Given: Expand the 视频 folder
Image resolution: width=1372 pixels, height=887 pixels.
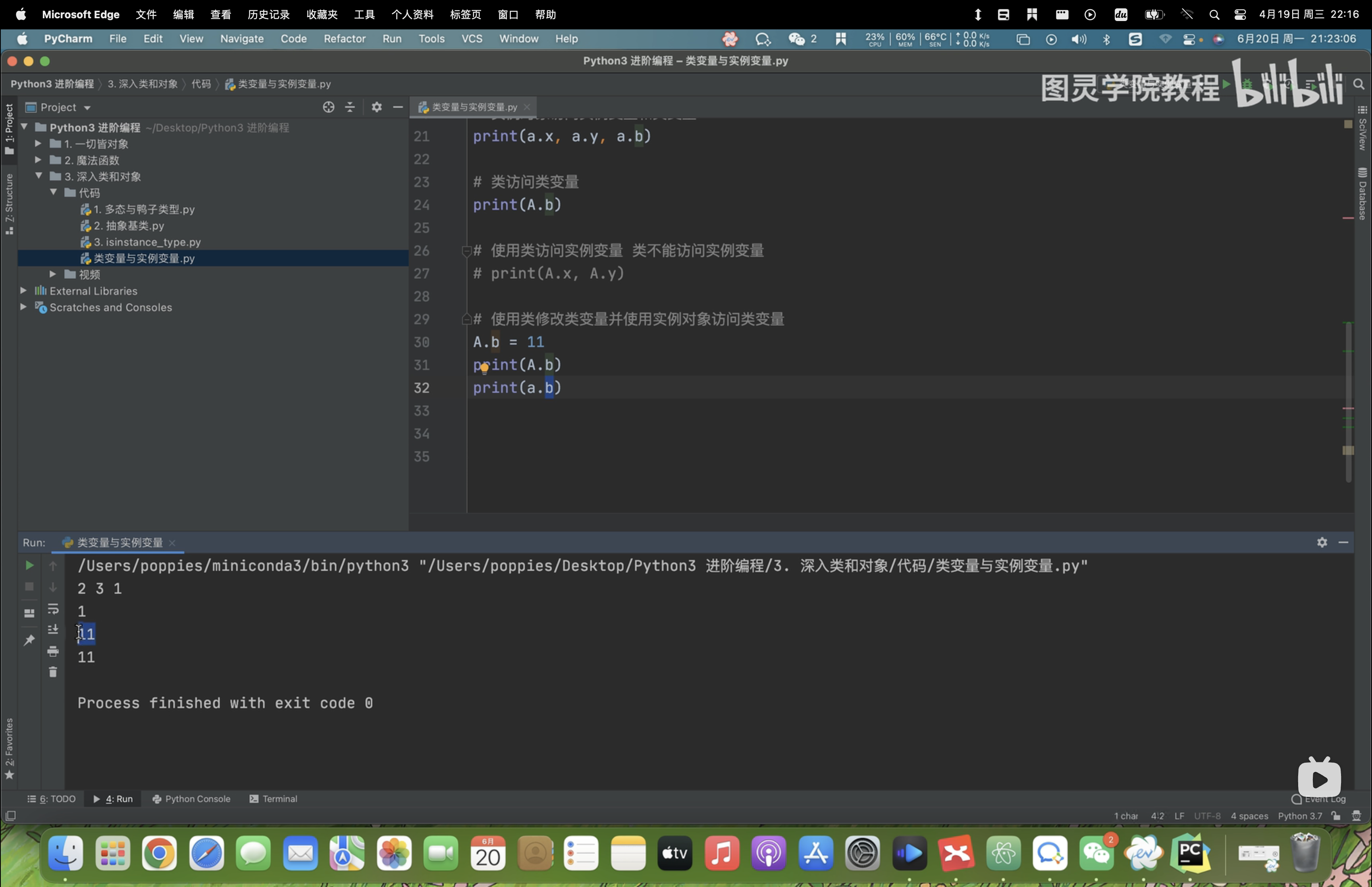Looking at the screenshot, I should coord(53,274).
